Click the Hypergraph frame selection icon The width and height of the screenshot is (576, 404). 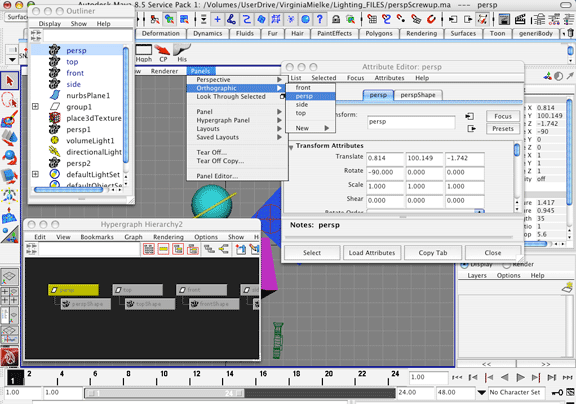163,249
